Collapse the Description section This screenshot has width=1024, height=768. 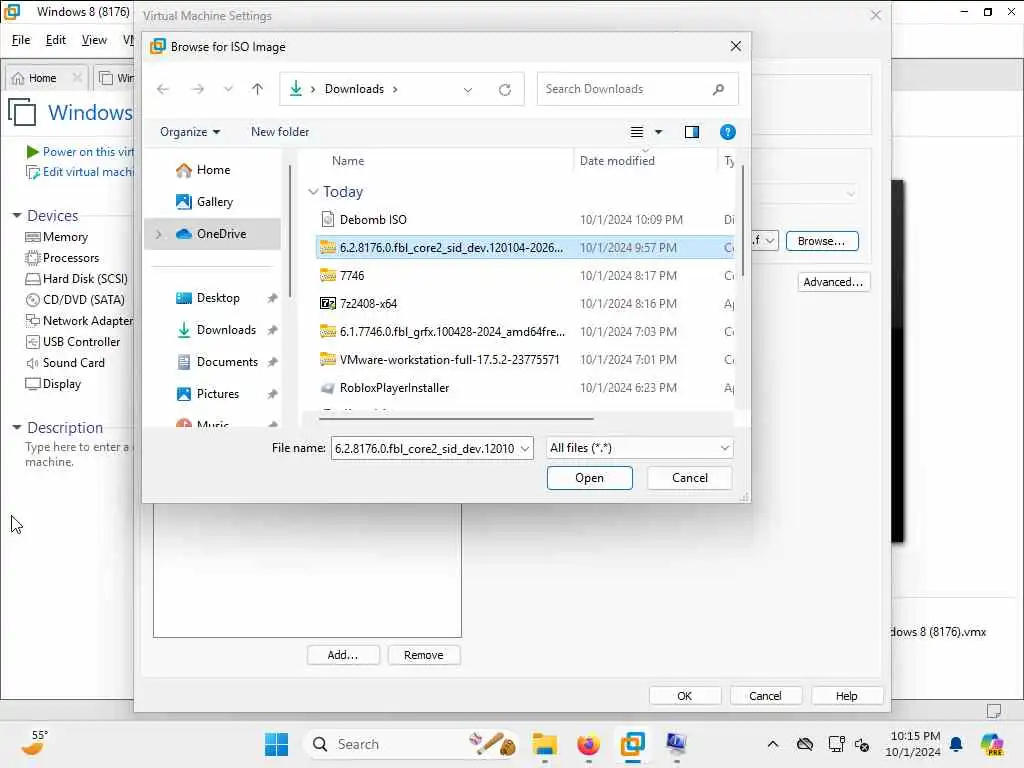[17, 427]
